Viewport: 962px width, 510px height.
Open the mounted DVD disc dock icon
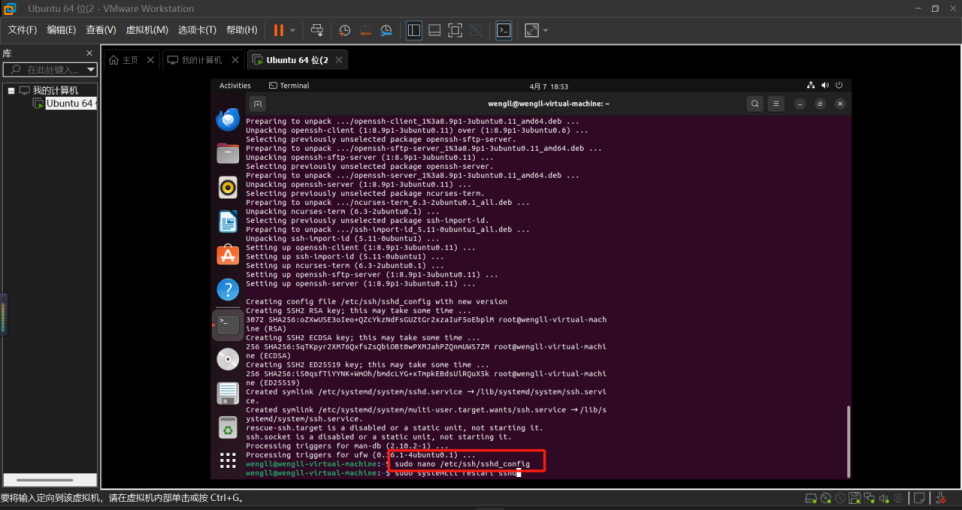coord(228,360)
